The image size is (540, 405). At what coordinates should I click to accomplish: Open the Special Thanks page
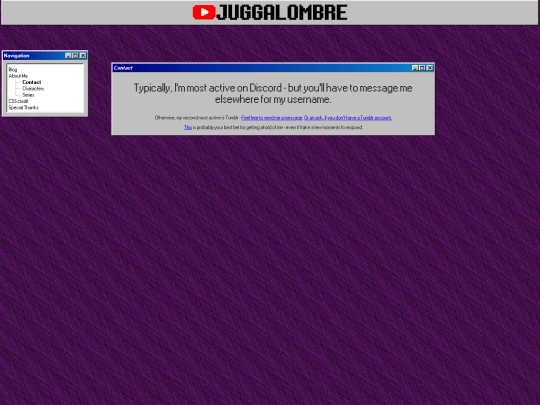(x=23, y=107)
